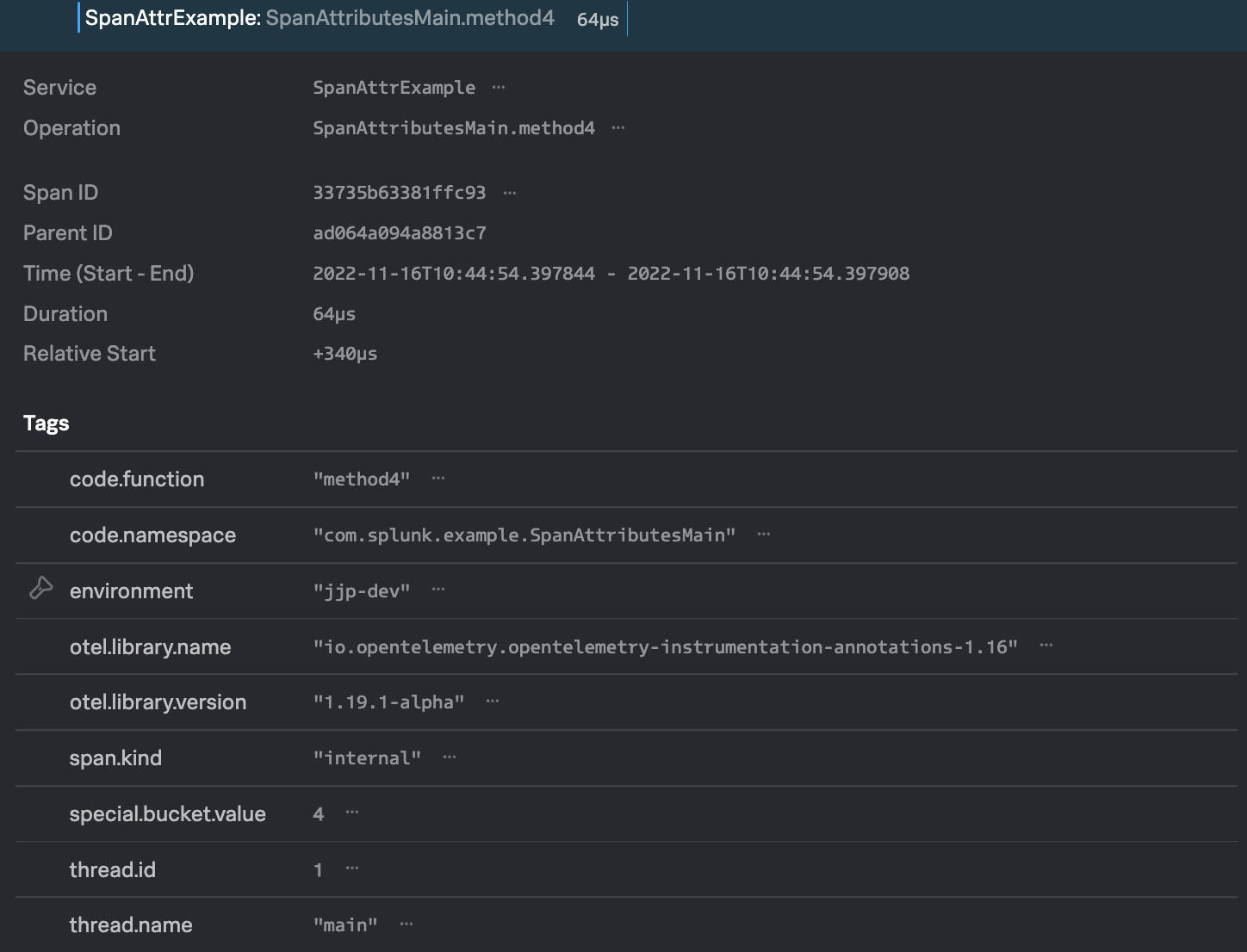Select the span start time 2022-11-16T10:44:54.397844
Viewport: 1247px width, 952px height.
(454, 273)
